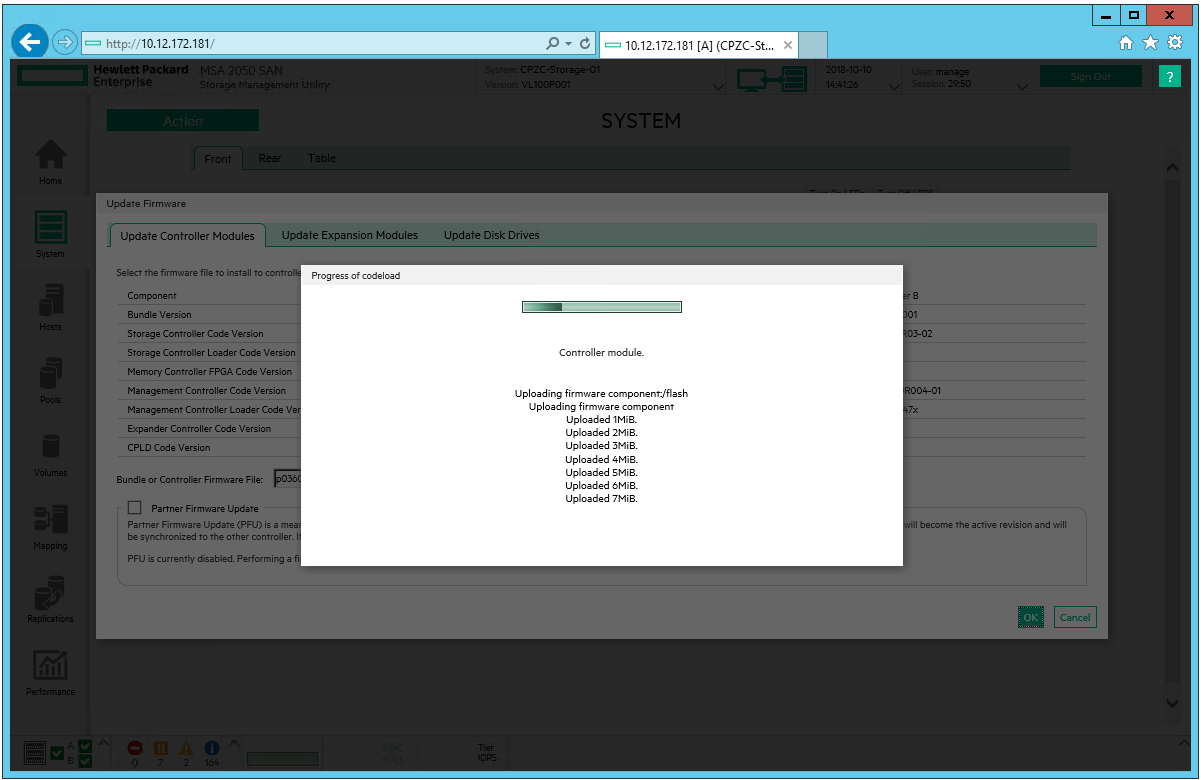Select the Front view tab
The image size is (1201, 780).
[x=218, y=159]
